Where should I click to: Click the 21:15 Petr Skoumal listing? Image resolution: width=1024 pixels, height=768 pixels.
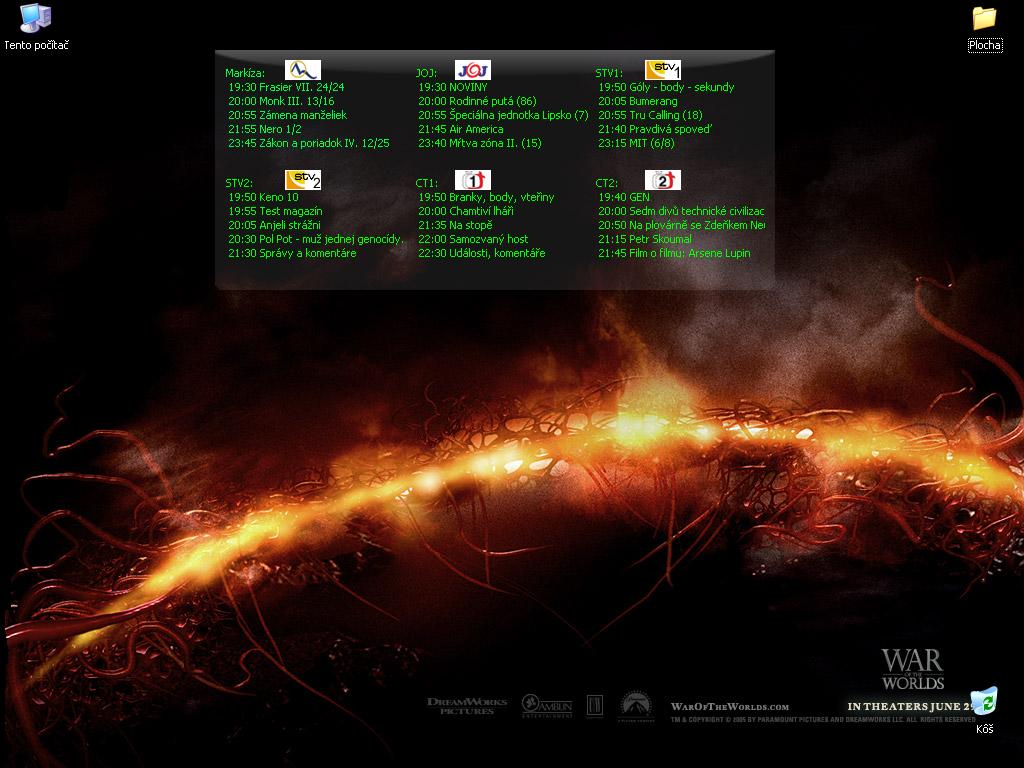(x=645, y=239)
